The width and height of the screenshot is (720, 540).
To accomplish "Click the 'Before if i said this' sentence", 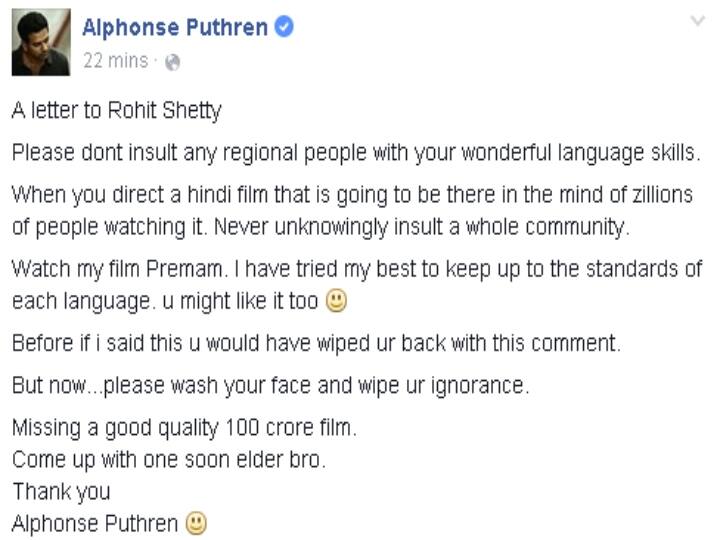I will 316,343.
